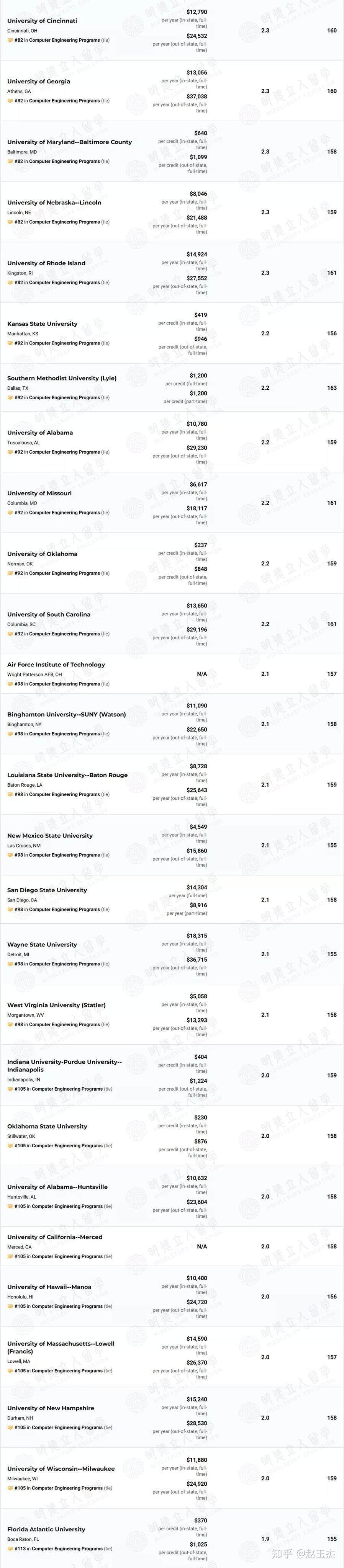344x1568 pixels.
Task: Open University of Maryland--Baltimore County page
Action: 69,142
